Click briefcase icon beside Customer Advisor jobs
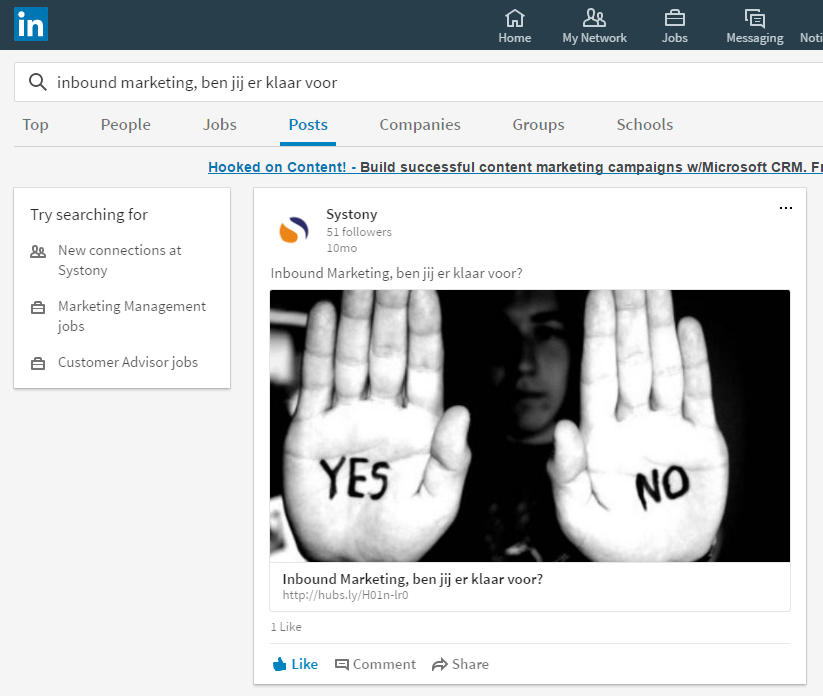This screenshot has height=696, width=823. (38, 363)
